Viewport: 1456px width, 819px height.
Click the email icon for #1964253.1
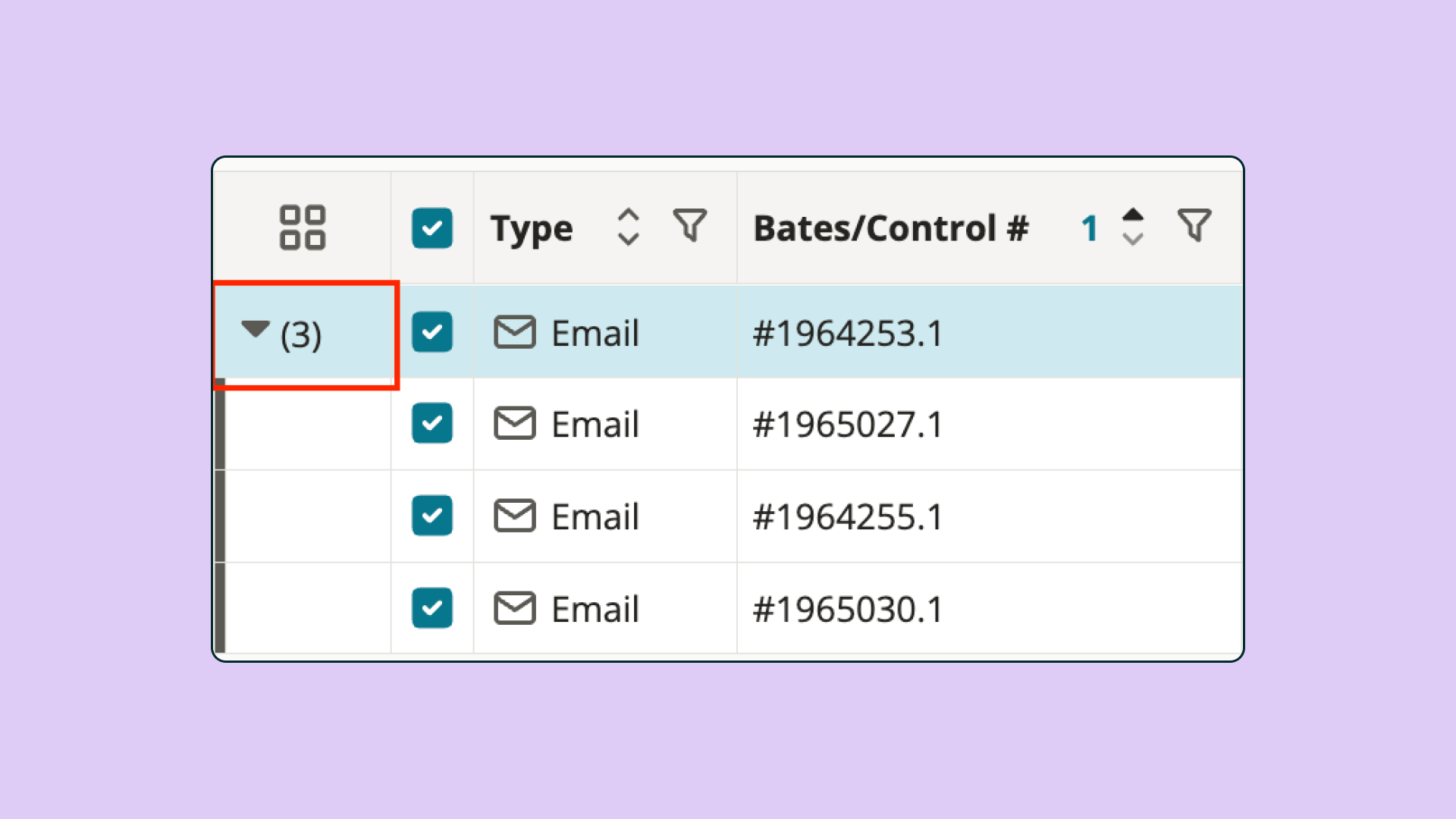pyautogui.click(x=514, y=332)
